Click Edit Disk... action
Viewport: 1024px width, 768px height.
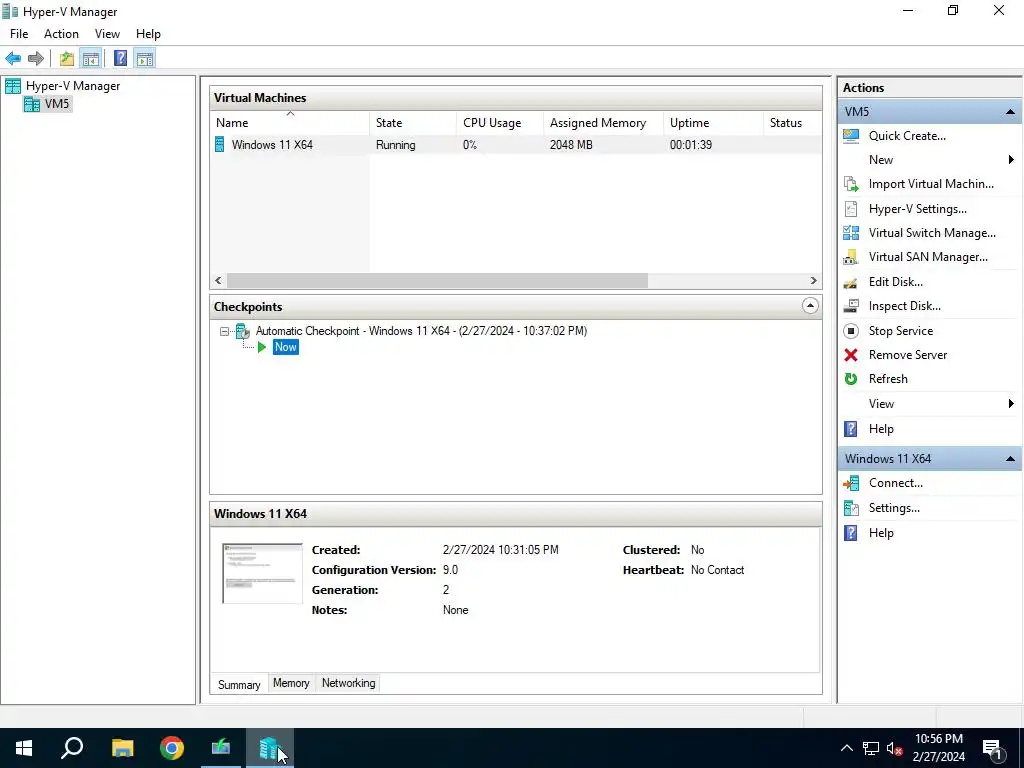point(895,282)
